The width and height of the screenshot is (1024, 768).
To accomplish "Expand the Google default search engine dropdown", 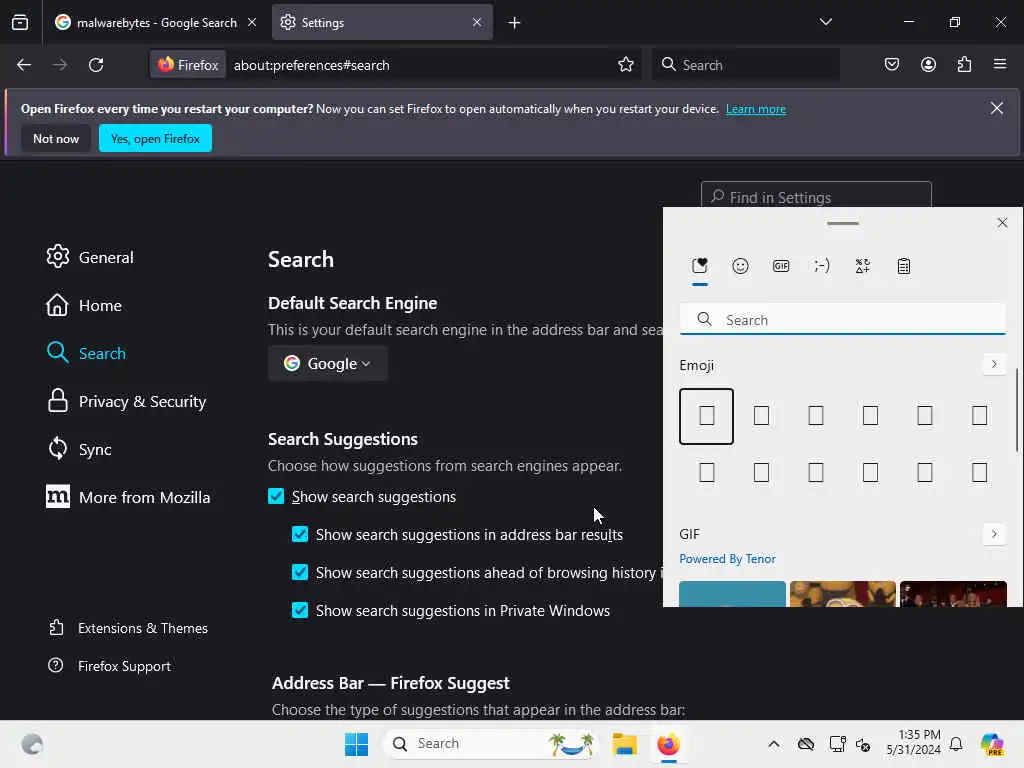I will pyautogui.click(x=328, y=364).
